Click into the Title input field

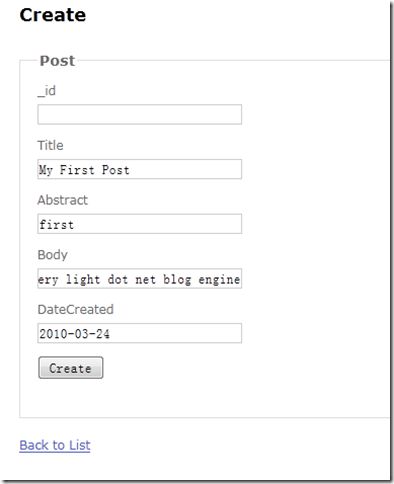click(140, 169)
